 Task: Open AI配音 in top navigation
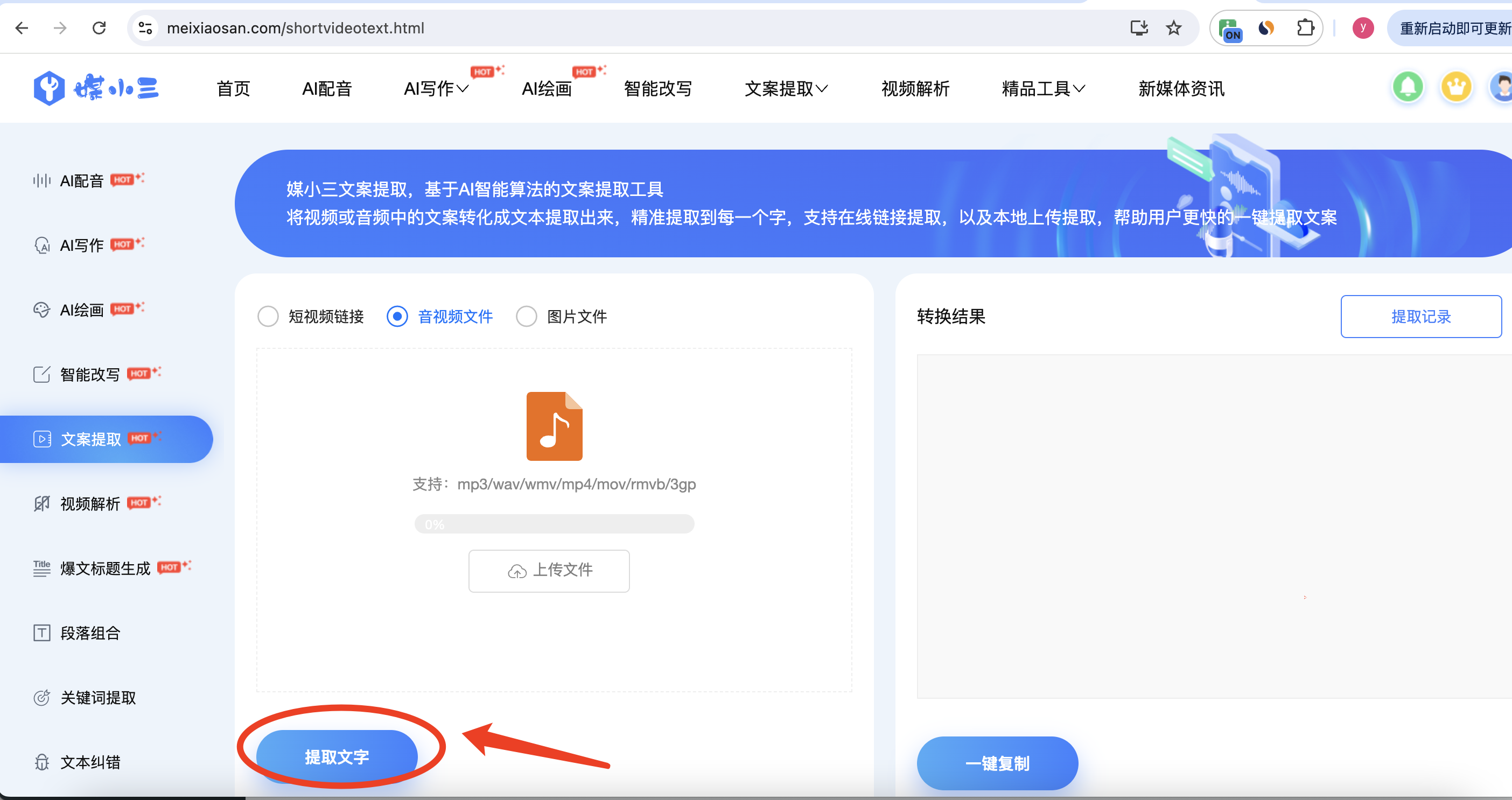tap(327, 89)
